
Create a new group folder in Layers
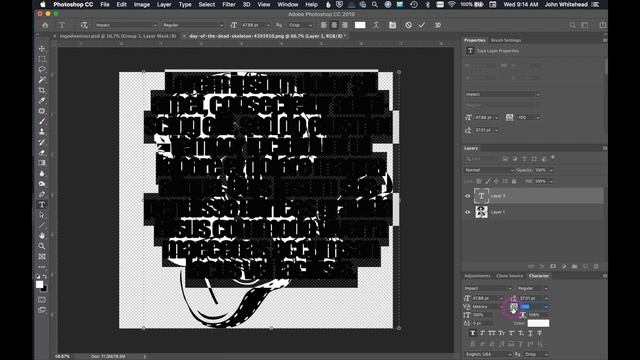pyautogui.click(x=575, y=266)
